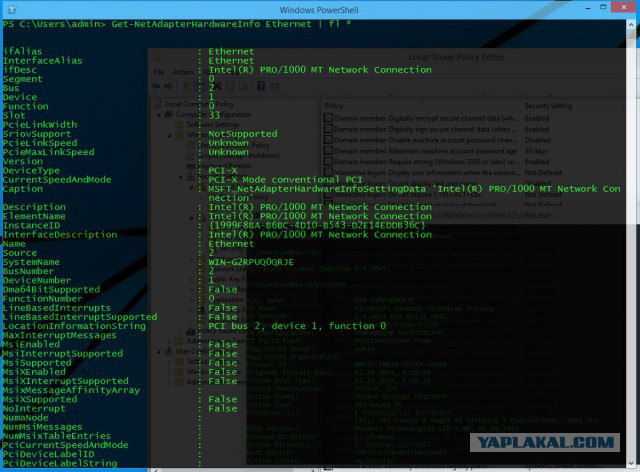The height and width of the screenshot is (472, 640).
Task: Click the Export List icon in Policy Editor toolbar
Action: click(243, 86)
